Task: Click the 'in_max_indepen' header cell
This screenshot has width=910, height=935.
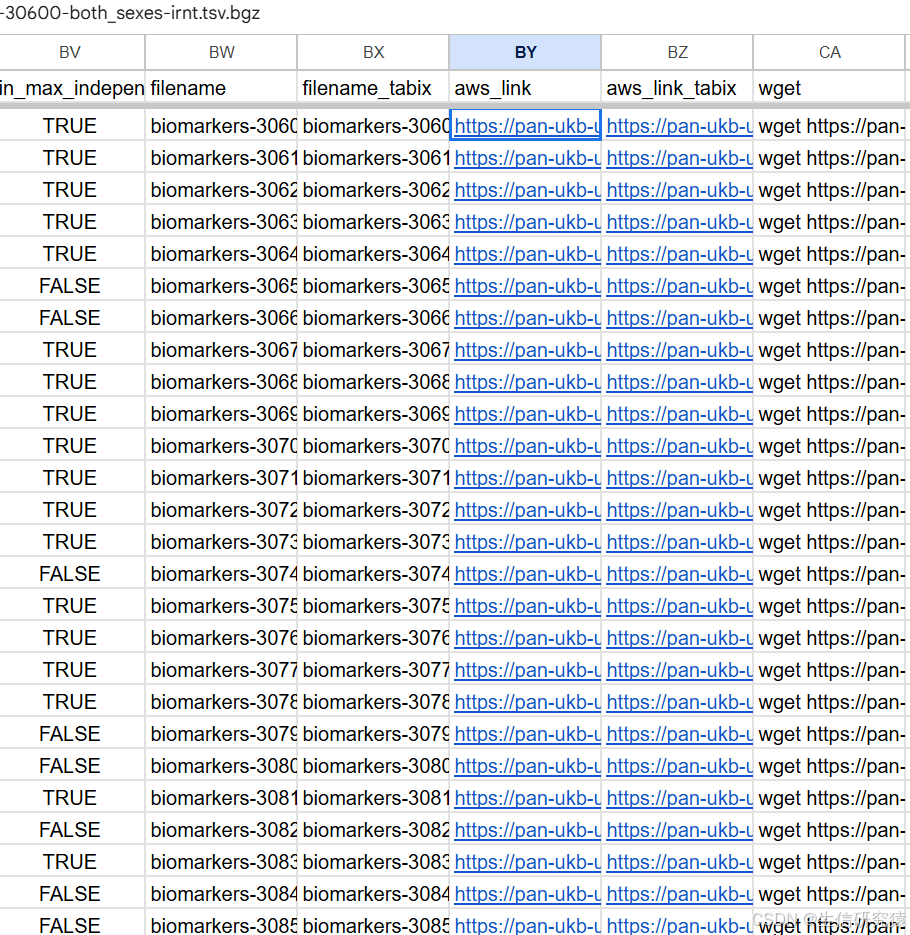Action: (72, 88)
